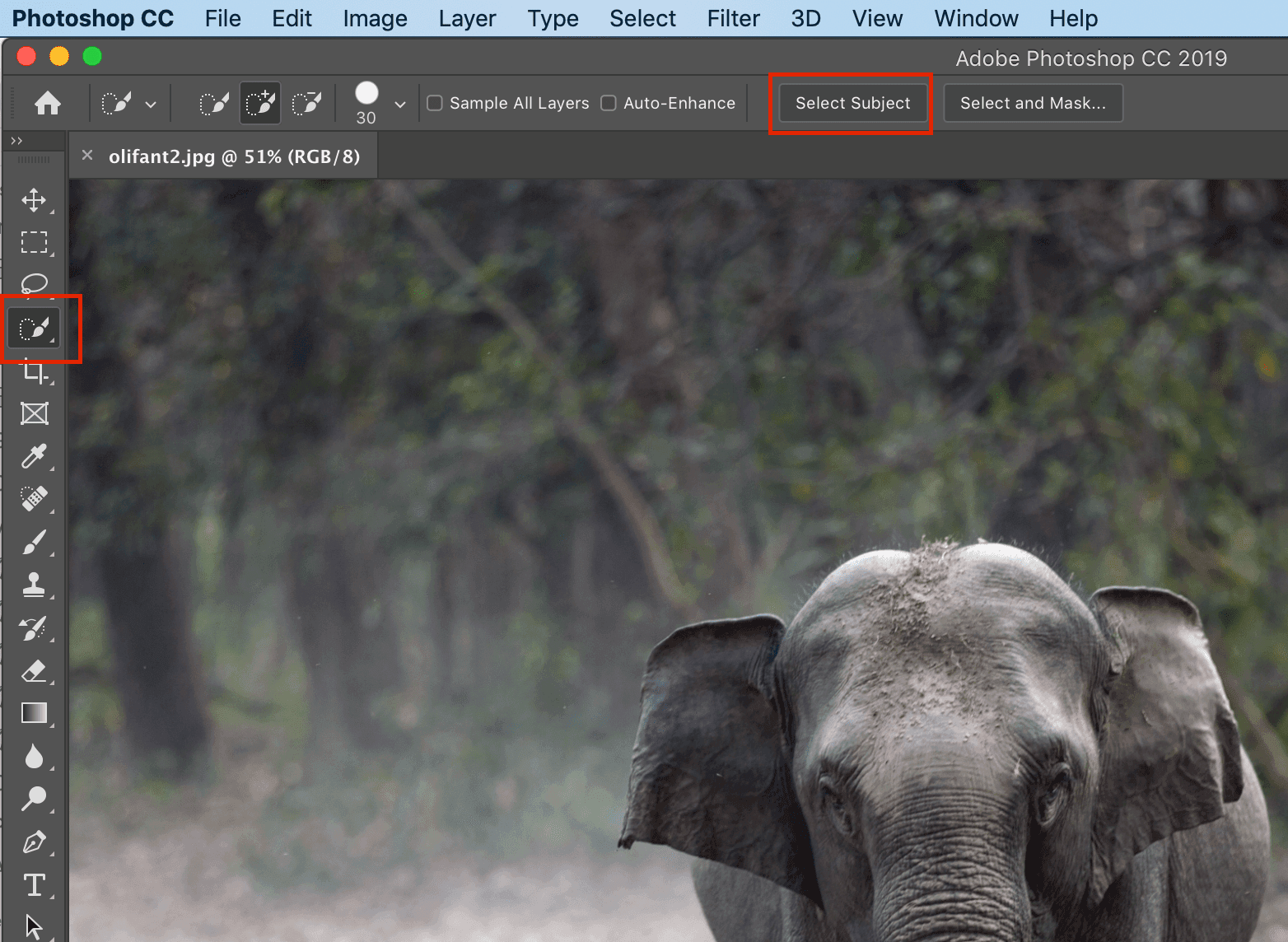Screen dimensions: 1288x942
Task: Open the Layer menu
Action: tap(467, 18)
